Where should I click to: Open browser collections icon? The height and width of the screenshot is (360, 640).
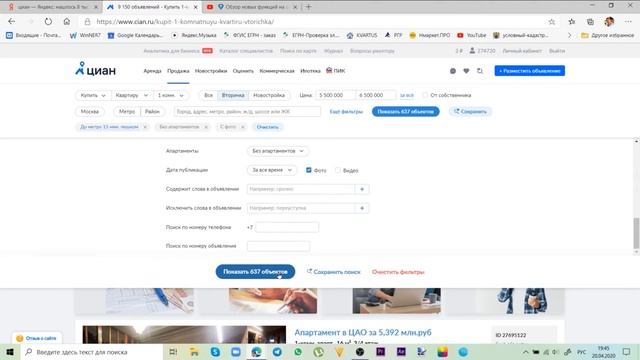(590, 22)
